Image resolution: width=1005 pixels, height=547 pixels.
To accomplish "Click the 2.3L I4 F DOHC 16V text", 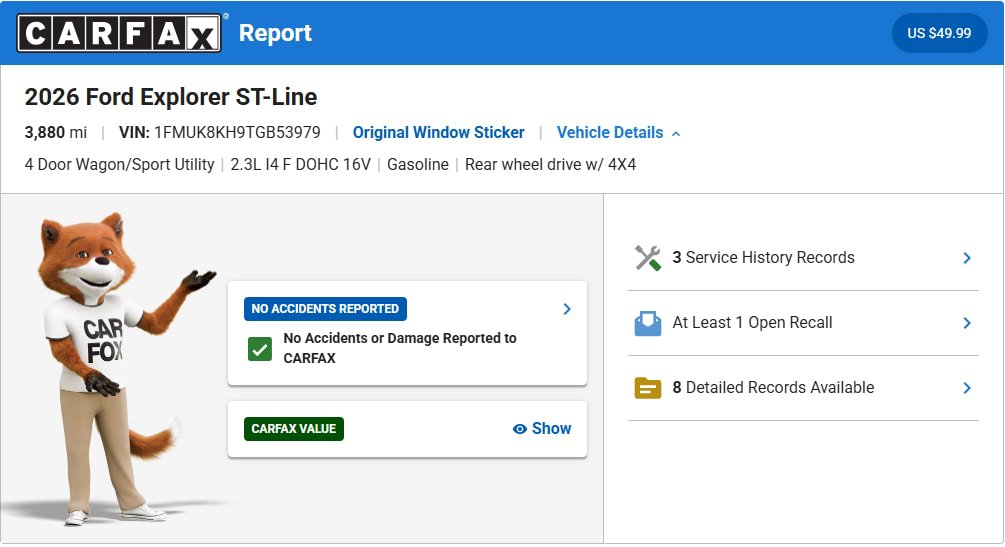I will pos(301,164).
